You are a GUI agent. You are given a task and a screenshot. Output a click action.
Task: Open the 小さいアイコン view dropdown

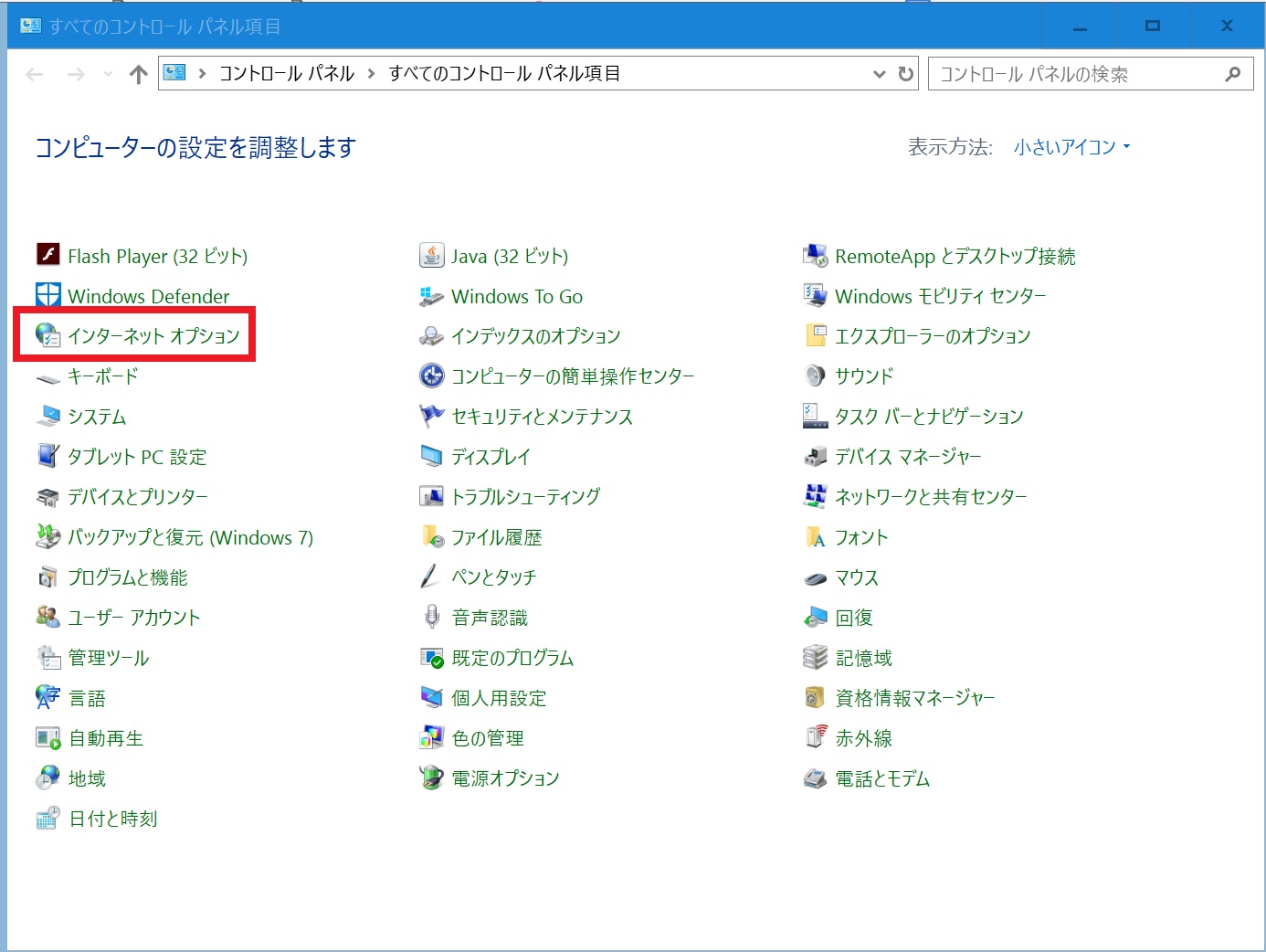point(1071,147)
